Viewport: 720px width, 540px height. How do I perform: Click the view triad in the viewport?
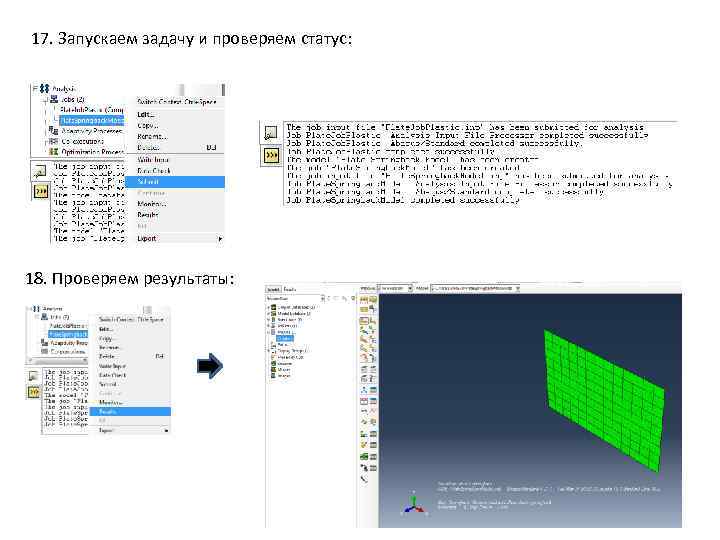pyautogui.click(x=415, y=504)
